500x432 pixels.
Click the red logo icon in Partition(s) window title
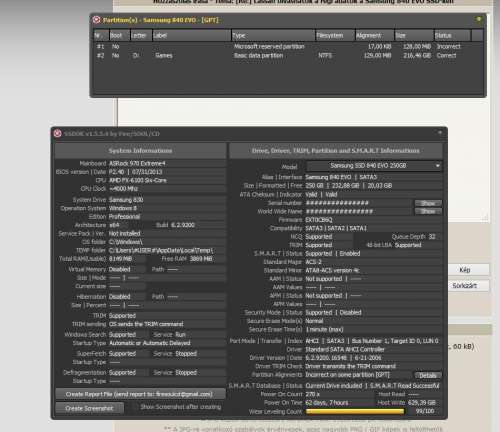coord(96,20)
